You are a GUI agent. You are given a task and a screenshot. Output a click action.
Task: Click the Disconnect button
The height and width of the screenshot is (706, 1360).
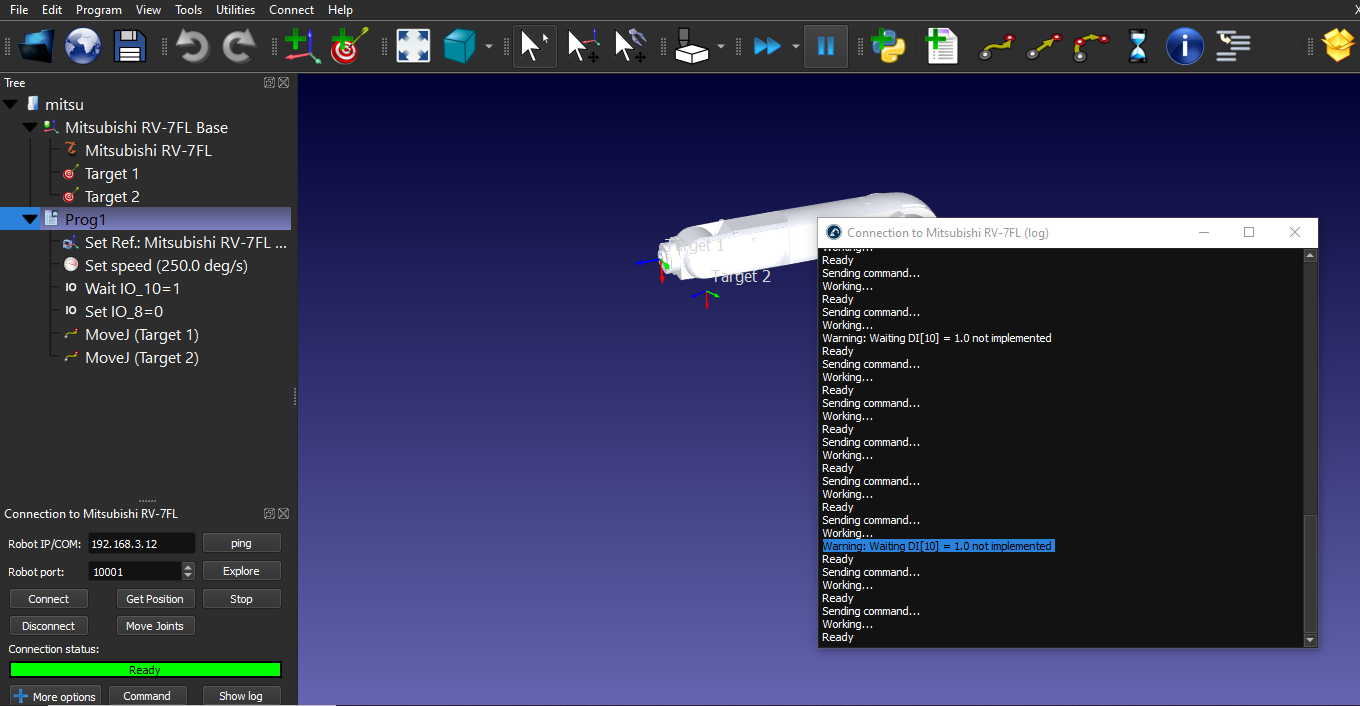click(49, 626)
